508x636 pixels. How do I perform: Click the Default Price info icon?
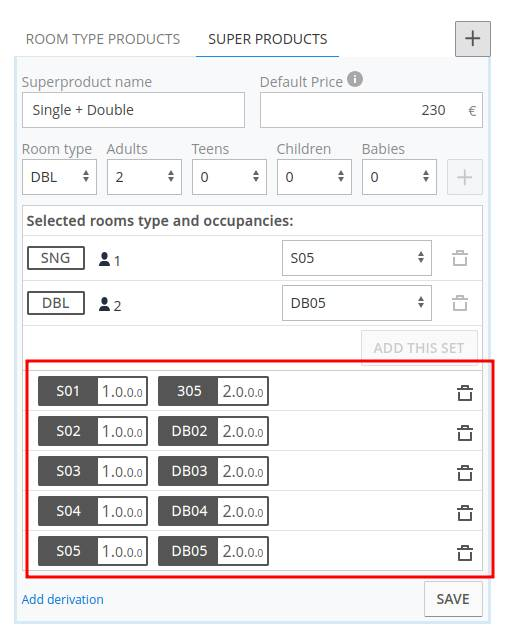355,79
